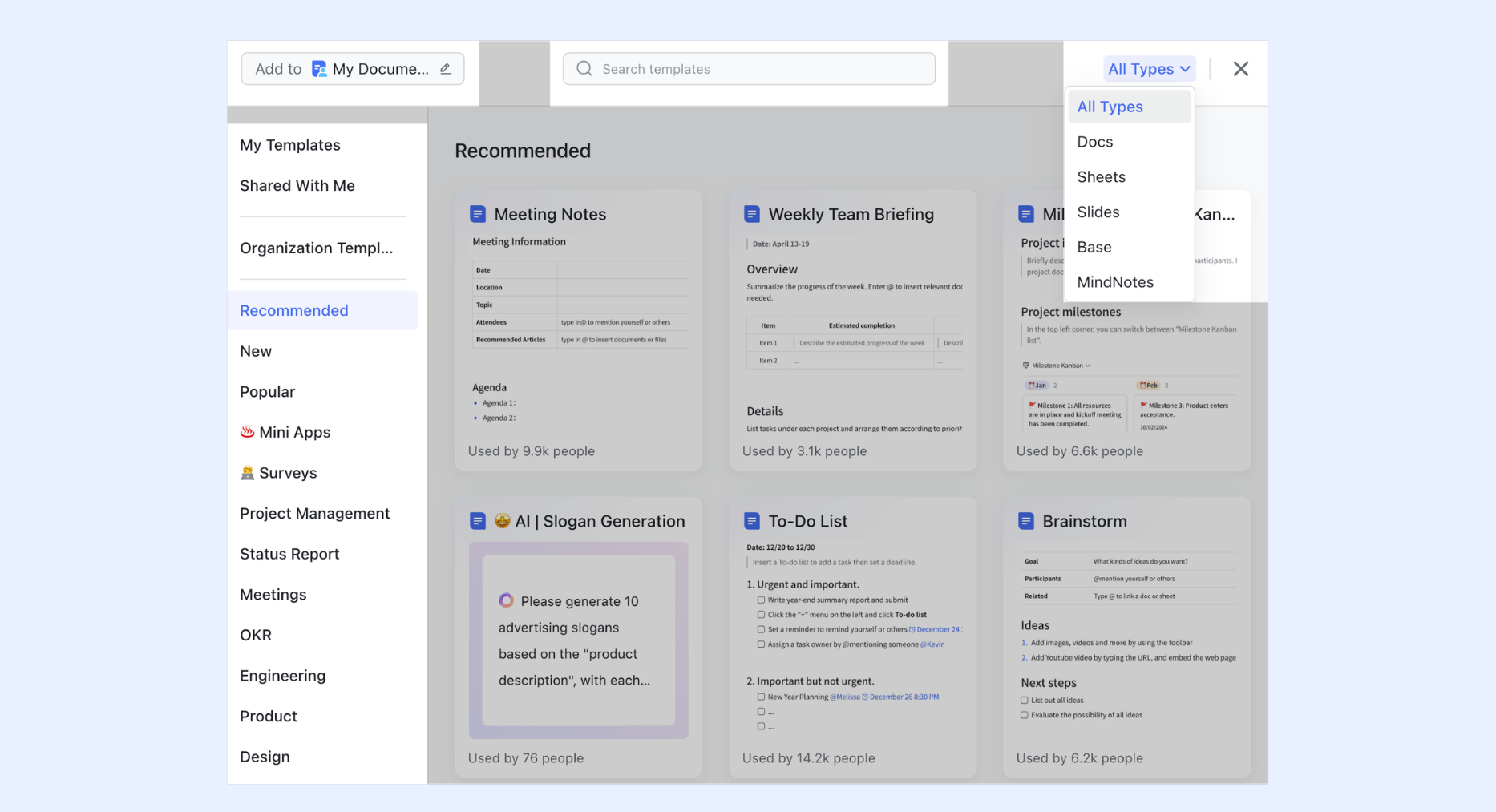
Task: Filter templates by Sheets
Action: pyautogui.click(x=1129, y=177)
